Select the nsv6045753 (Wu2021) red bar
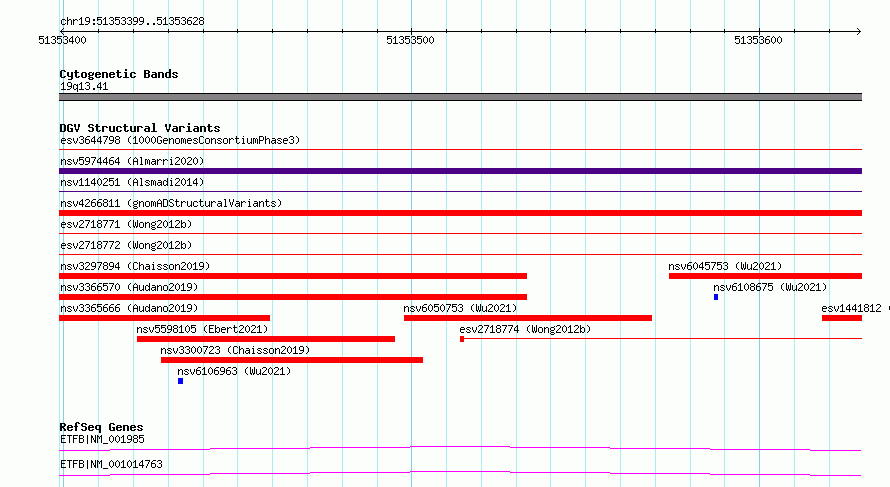The width and height of the screenshot is (890, 487). (x=765, y=276)
